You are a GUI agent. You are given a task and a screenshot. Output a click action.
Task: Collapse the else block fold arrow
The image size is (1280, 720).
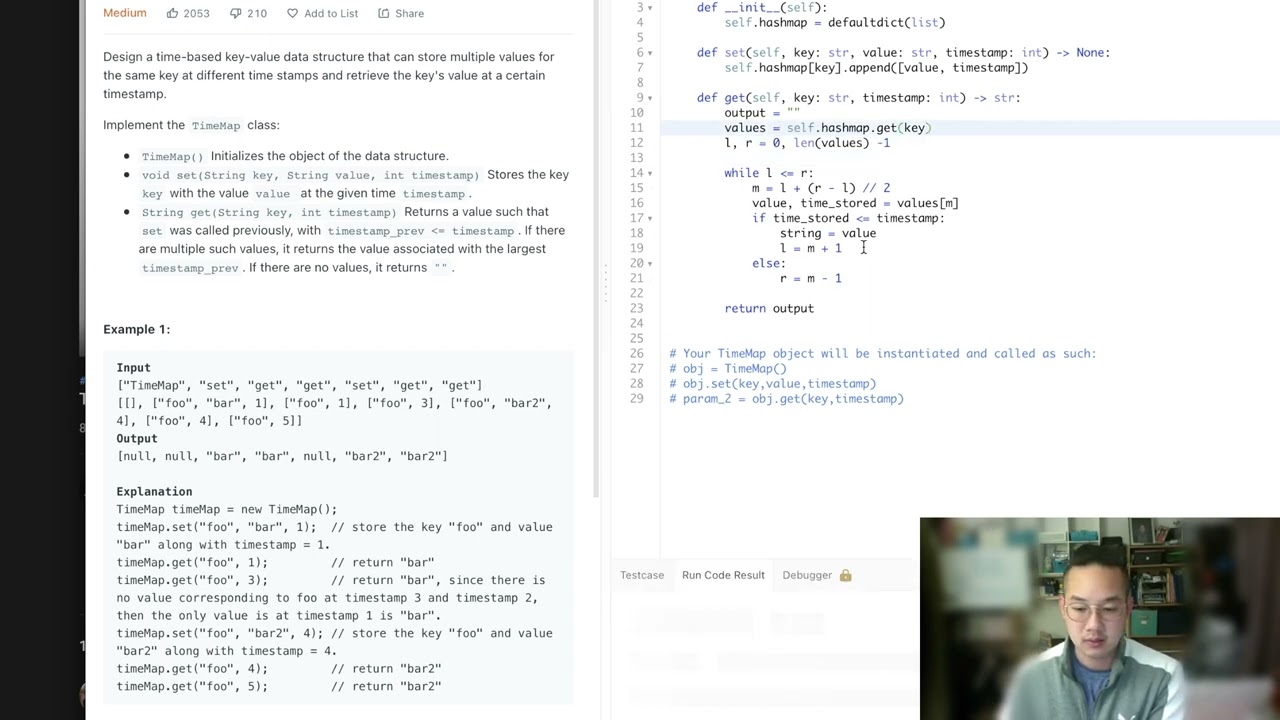650,263
